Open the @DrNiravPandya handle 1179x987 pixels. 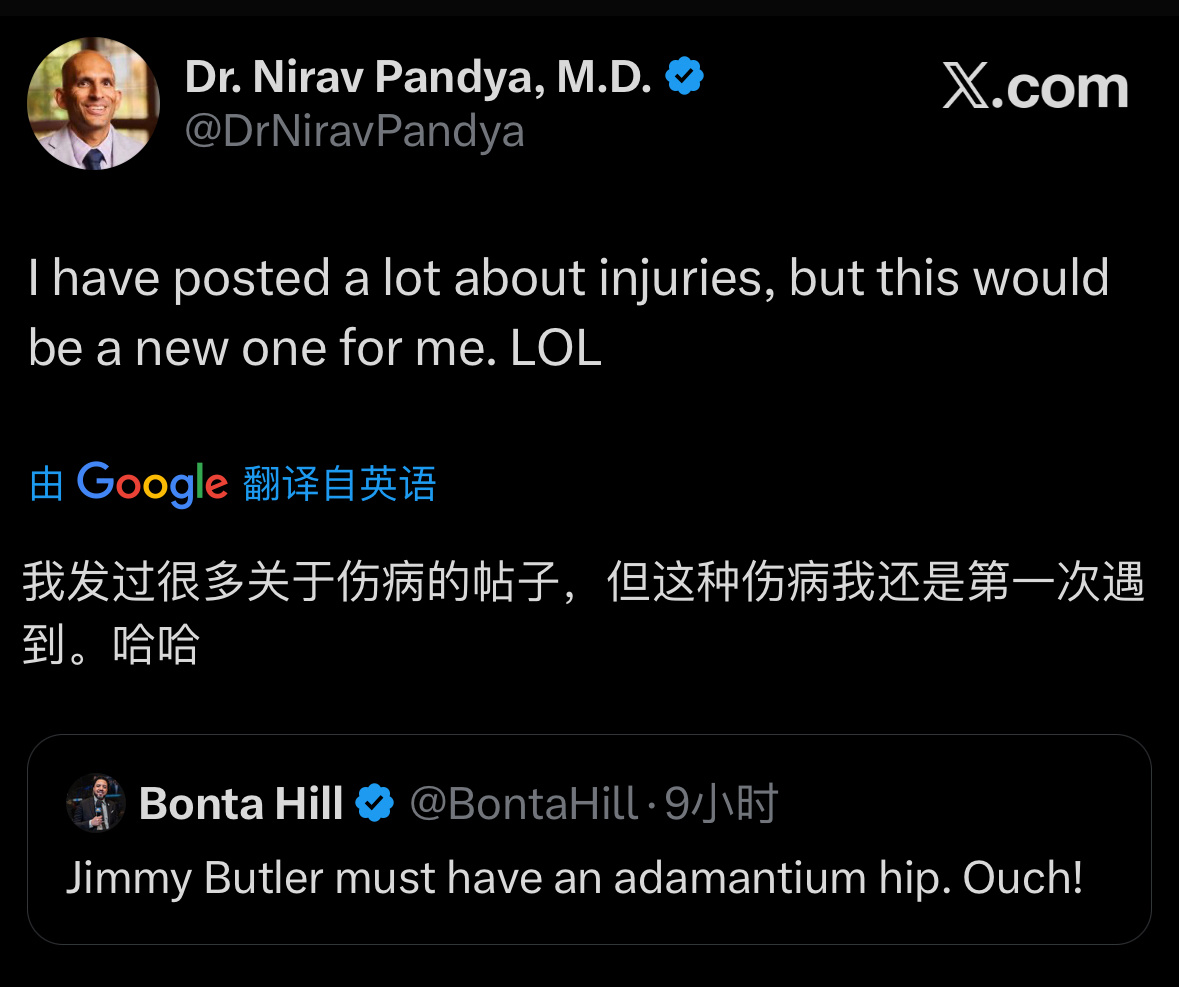pyautogui.click(x=354, y=132)
